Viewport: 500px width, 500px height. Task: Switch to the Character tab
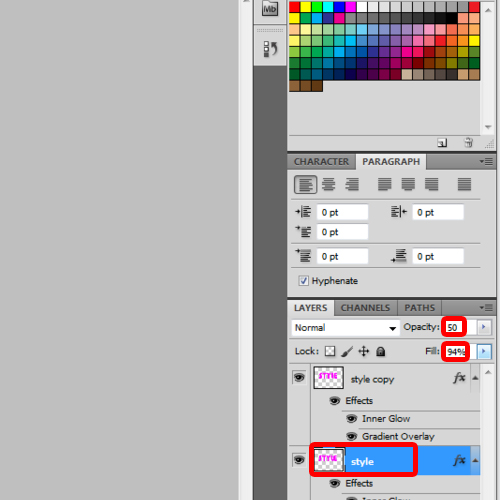[x=321, y=162]
